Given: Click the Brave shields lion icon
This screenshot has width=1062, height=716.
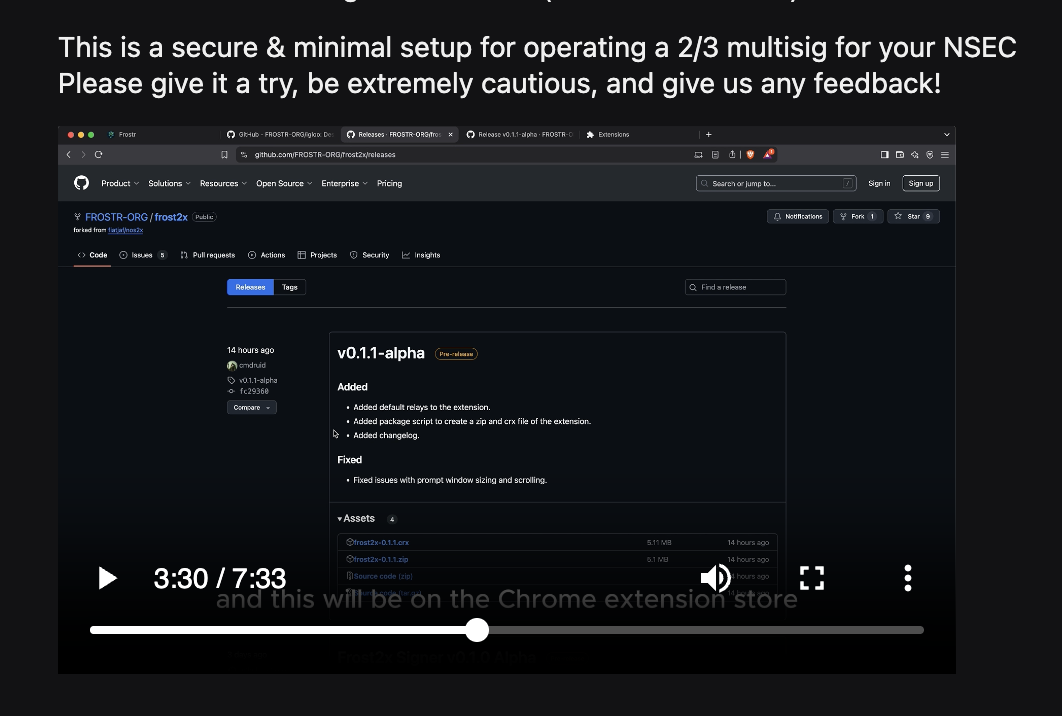Looking at the screenshot, I should pyautogui.click(x=750, y=154).
